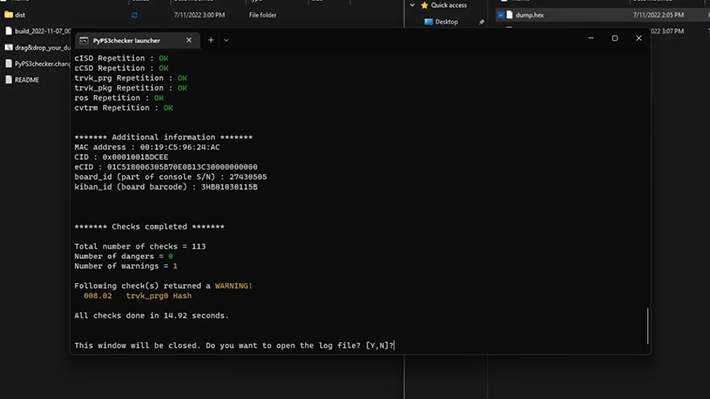
Task: Click the 'trvk_prg Repetition : OK' line
Action: 131,78
